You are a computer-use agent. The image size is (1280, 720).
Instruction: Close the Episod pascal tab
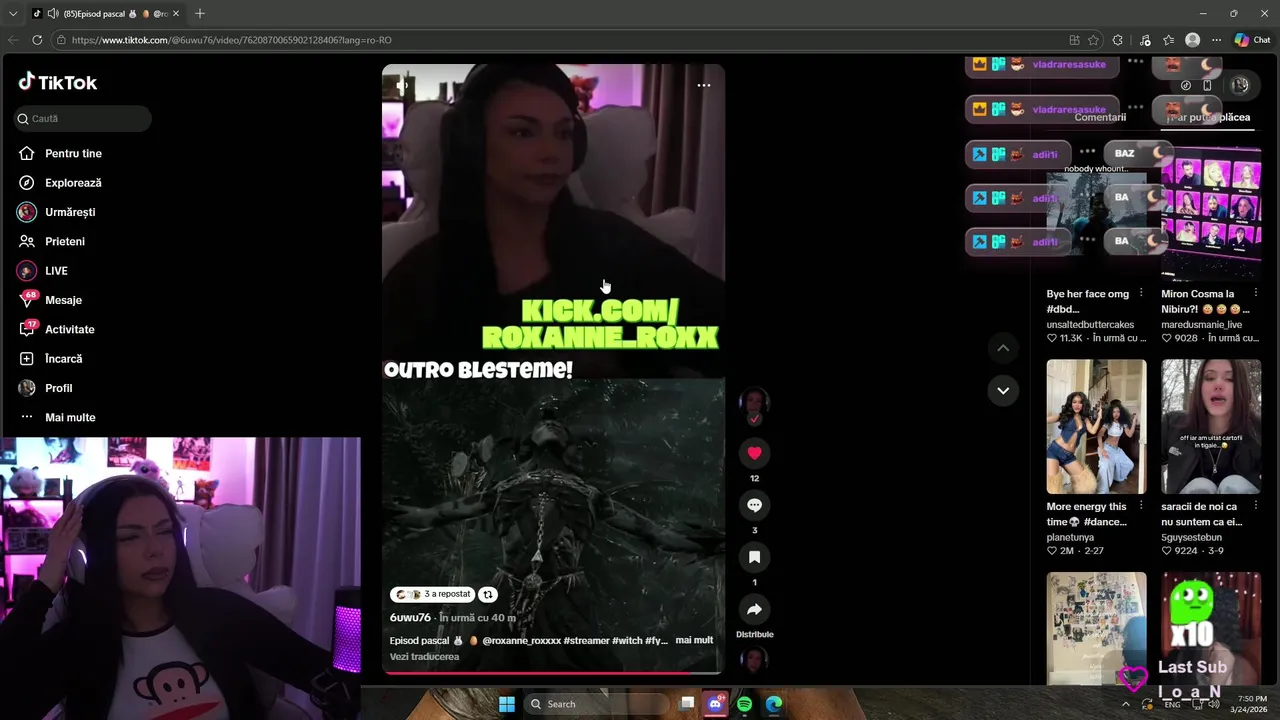(x=176, y=14)
